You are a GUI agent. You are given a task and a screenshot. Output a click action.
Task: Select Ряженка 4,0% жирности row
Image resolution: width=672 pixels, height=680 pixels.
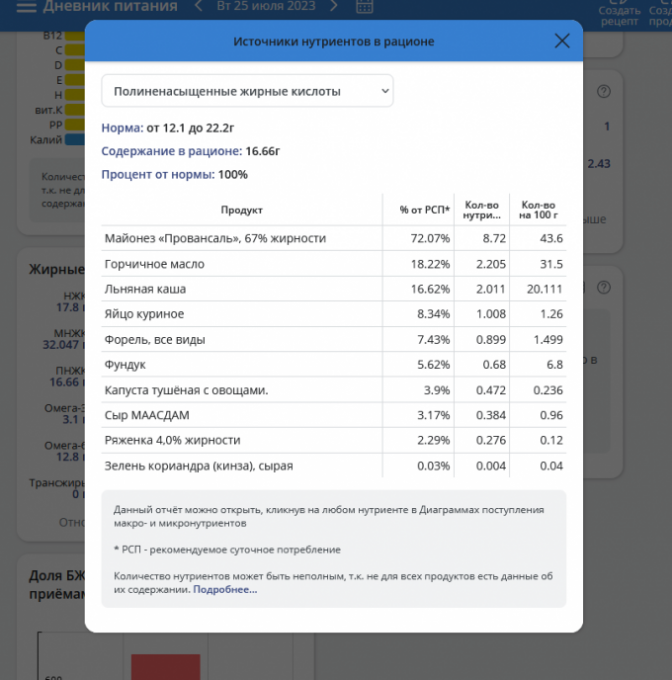(x=334, y=440)
